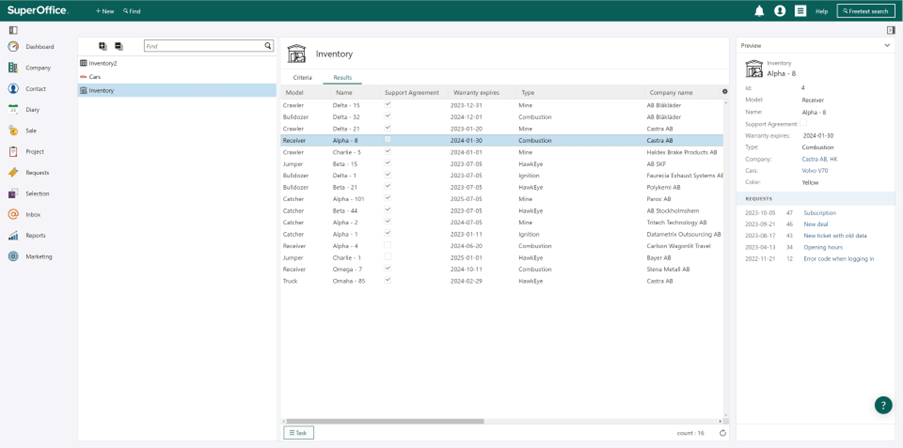Refresh the results list
Image resolution: width=903 pixels, height=448 pixels.
pos(723,433)
